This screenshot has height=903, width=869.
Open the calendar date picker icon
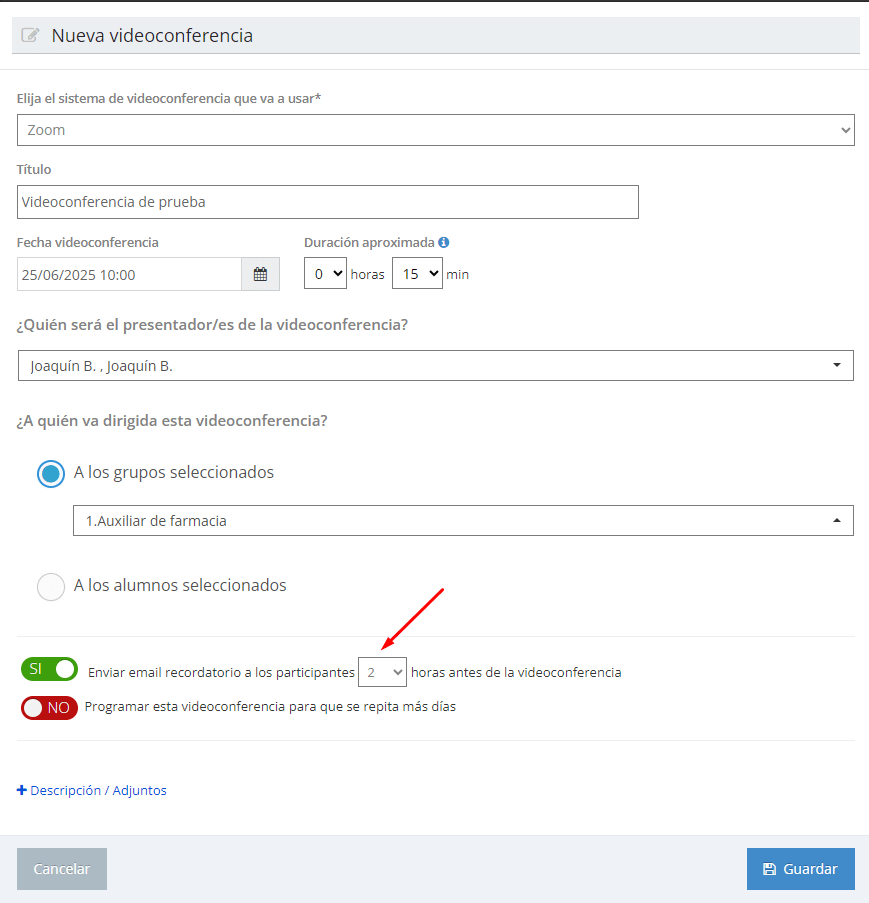click(x=260, y=274)
